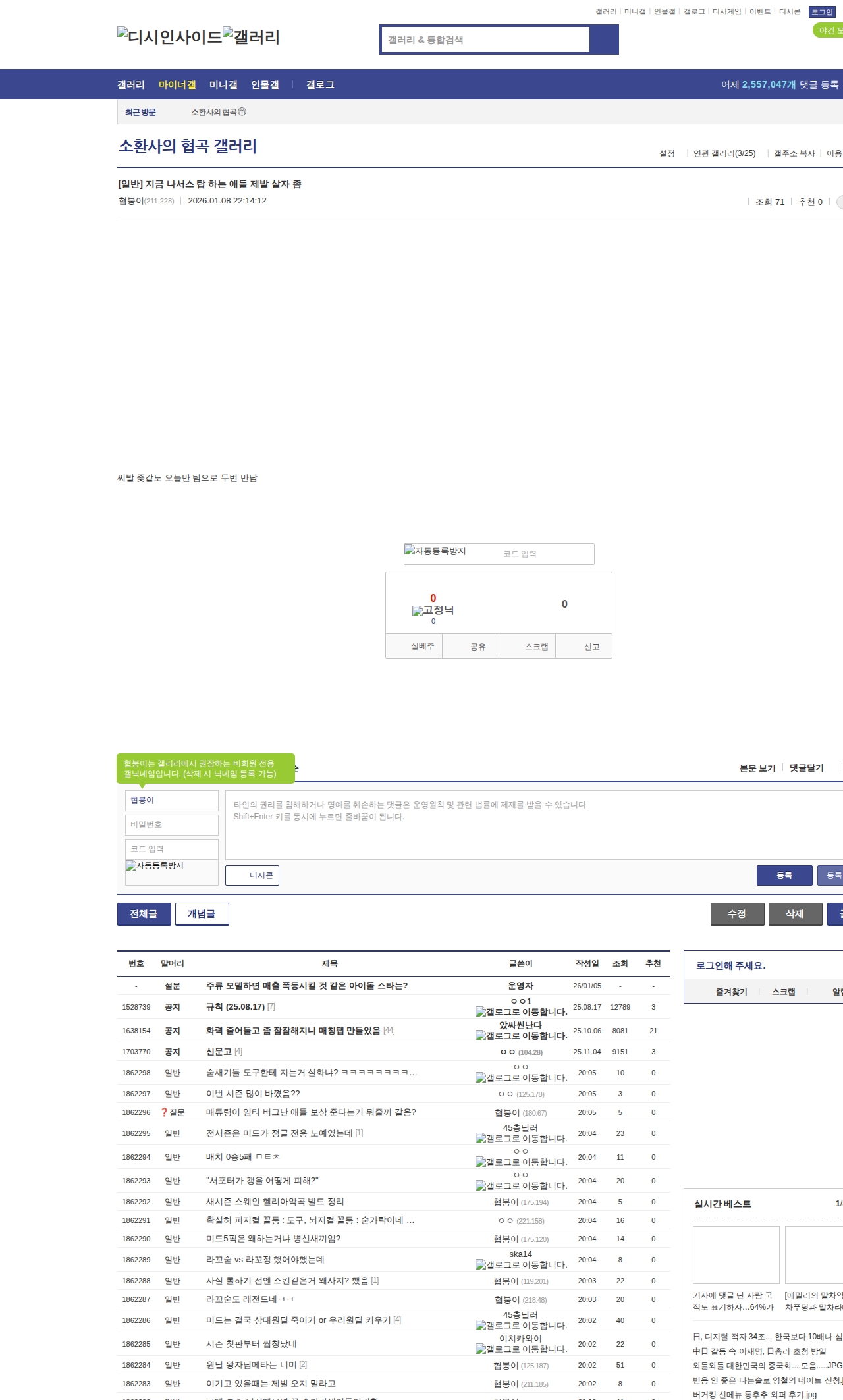The height and width of the screenshot is (1400, 843).
Task: Open the notice 규칙 (25.08.17)
Action: coord(235,1007)
